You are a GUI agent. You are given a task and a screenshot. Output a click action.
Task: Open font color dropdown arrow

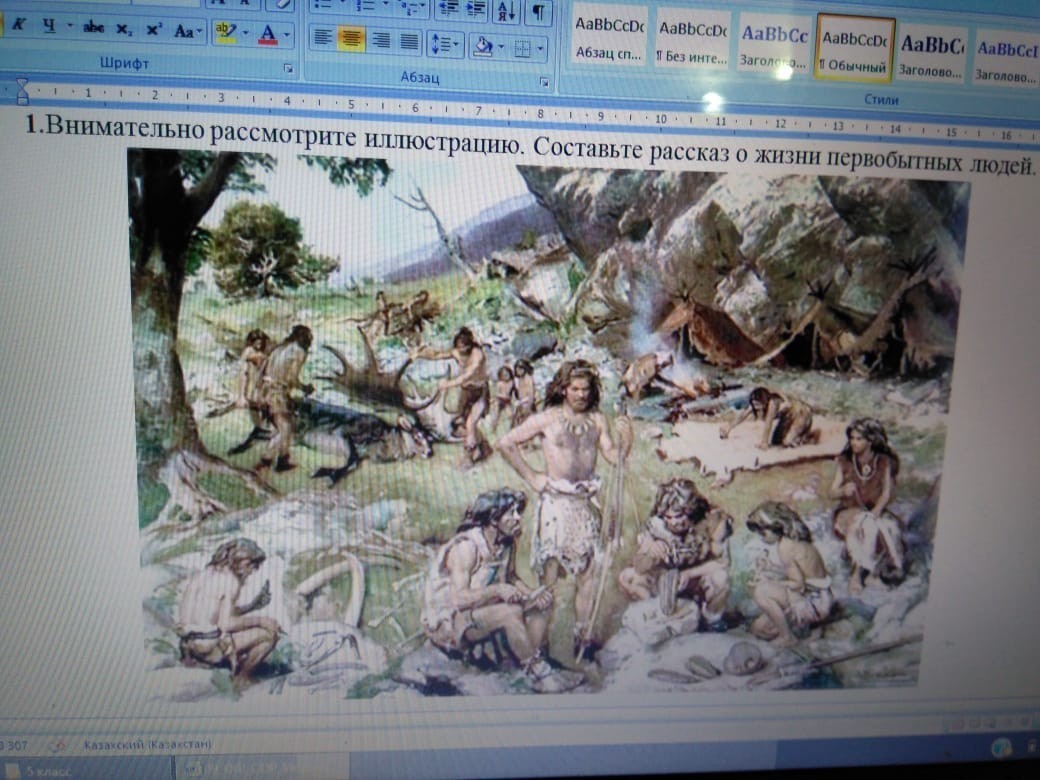click(287, 34)
